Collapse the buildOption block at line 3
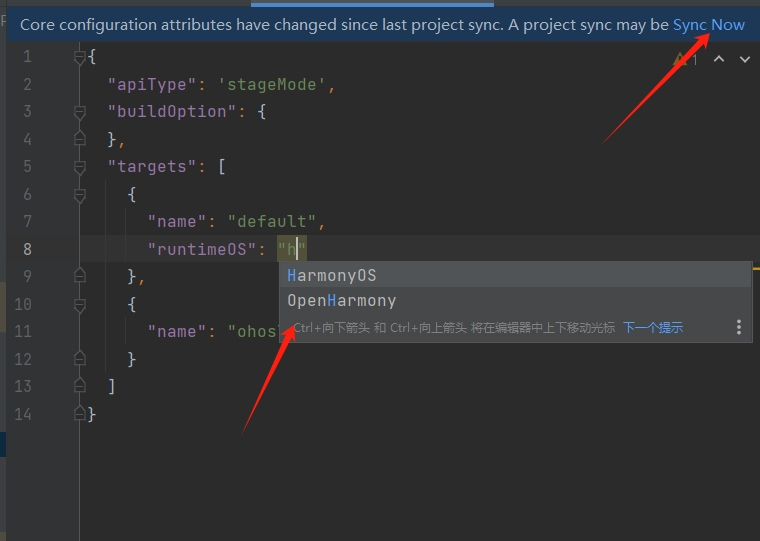 pos(80,112)
